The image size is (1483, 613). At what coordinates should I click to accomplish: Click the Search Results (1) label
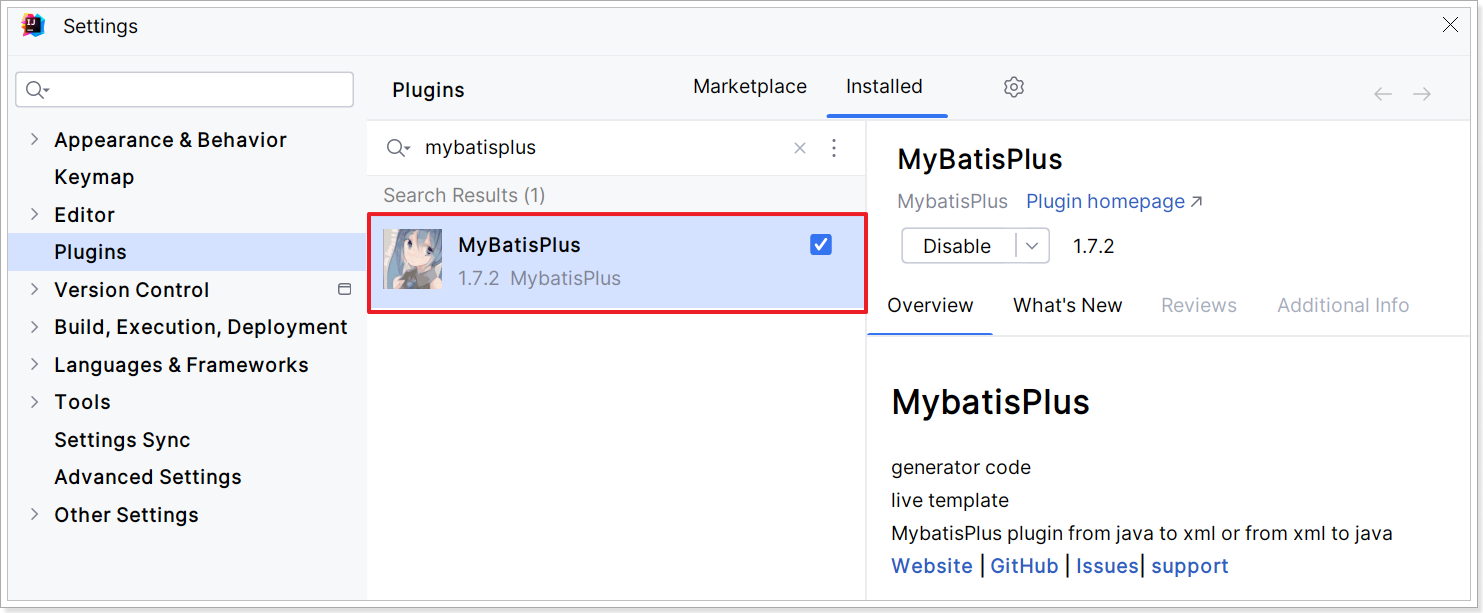tap(464, 195)
